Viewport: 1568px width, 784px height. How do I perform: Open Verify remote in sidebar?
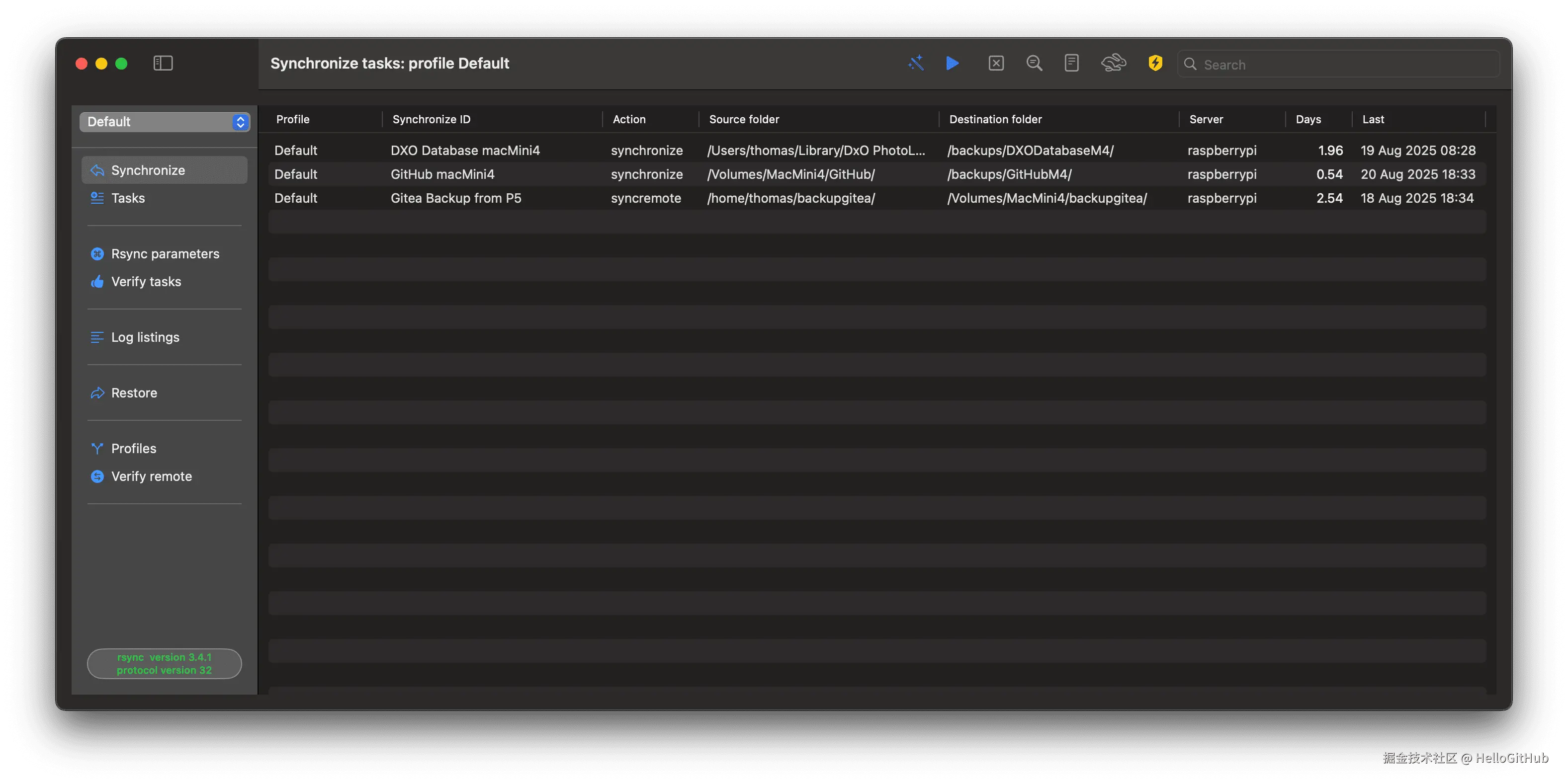tap(151, 477)
